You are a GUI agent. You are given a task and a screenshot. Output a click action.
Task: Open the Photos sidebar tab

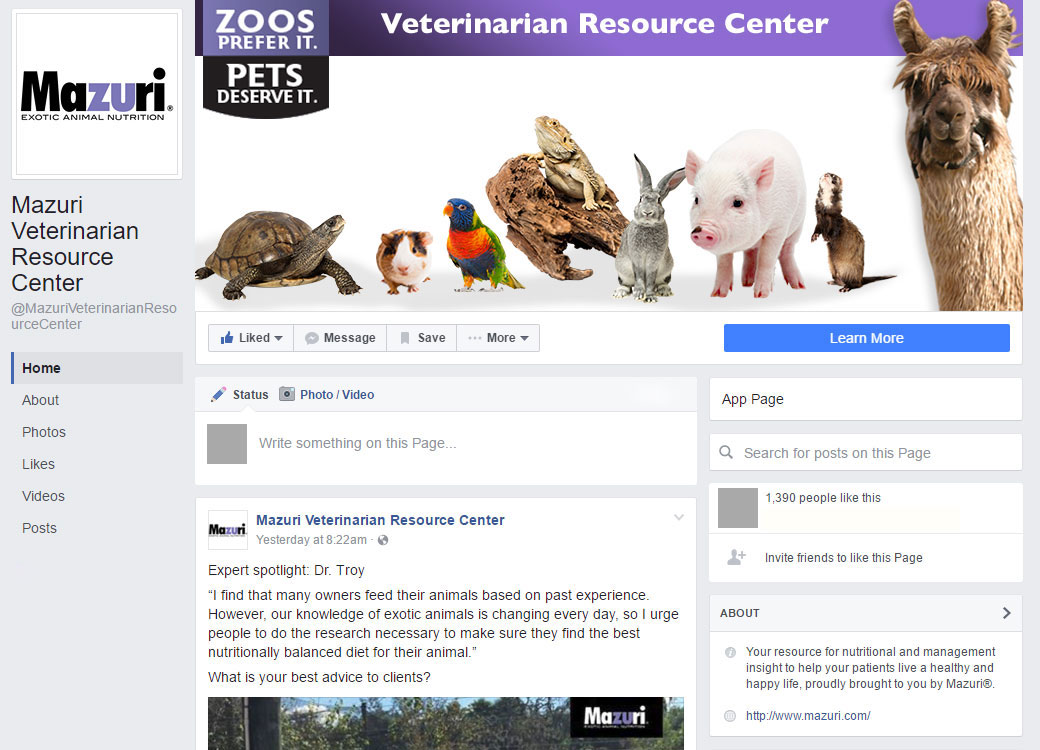point(44,432)
